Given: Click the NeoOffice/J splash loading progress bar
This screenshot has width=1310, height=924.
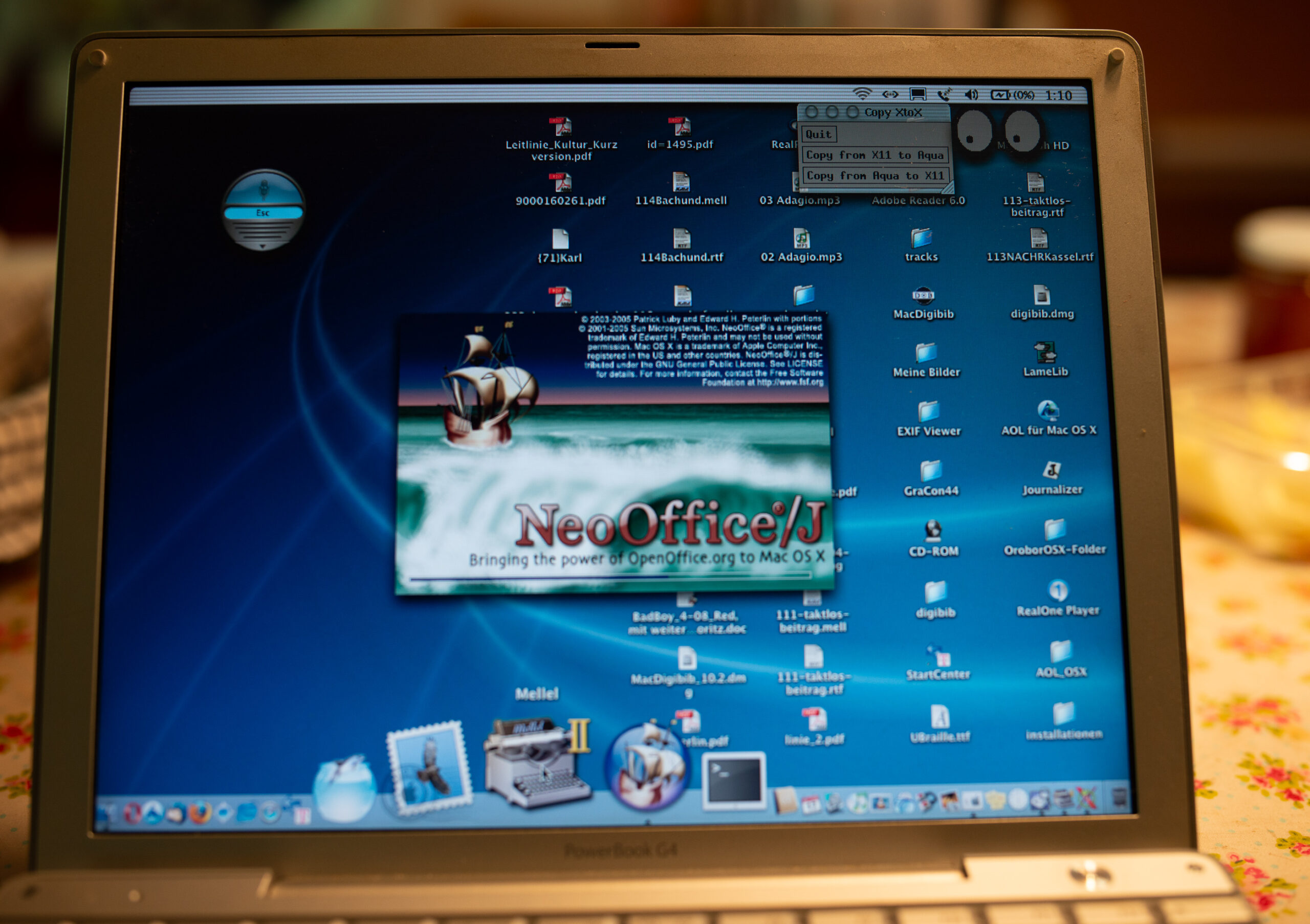Looking at the screenshot, I should 610,577.
